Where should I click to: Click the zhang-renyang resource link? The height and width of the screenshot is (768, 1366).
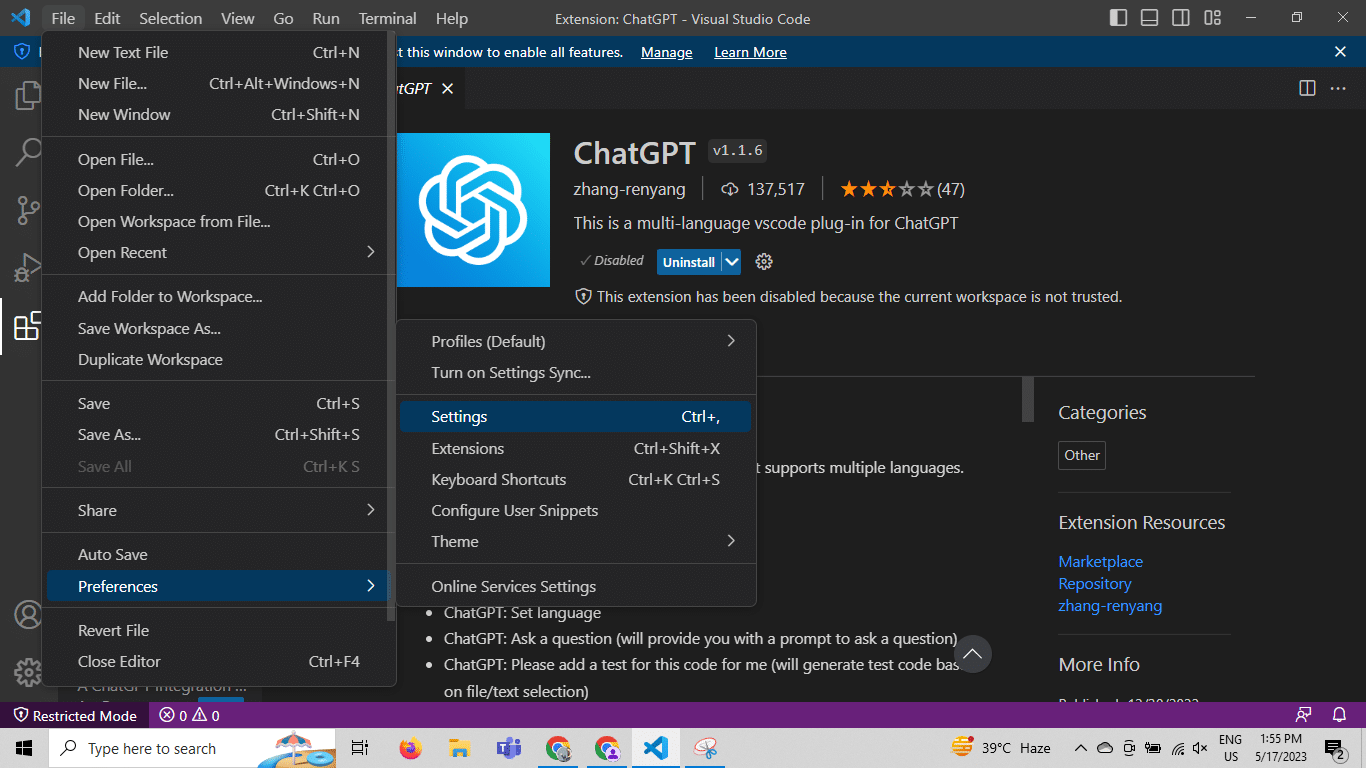1110,606
